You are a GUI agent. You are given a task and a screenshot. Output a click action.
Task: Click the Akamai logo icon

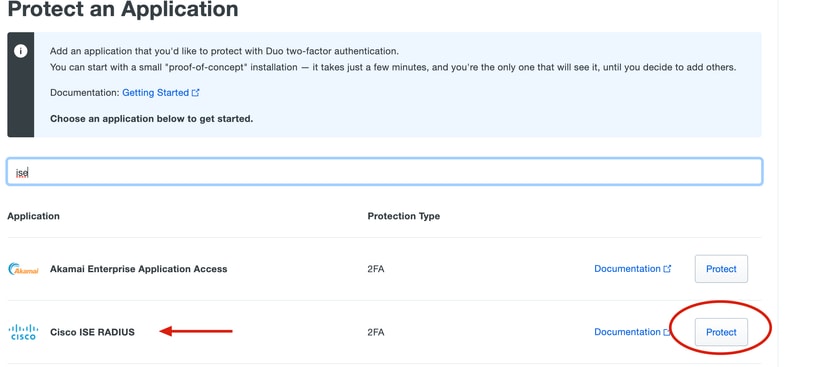[x=23, y=269]
